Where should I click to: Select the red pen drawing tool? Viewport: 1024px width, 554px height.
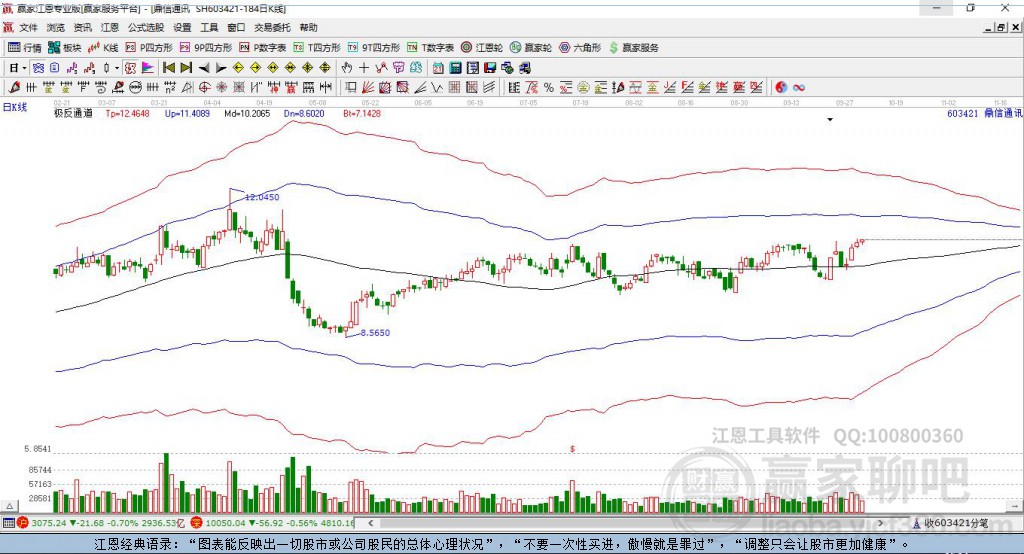pyautogui.click(x=14, y=88)
